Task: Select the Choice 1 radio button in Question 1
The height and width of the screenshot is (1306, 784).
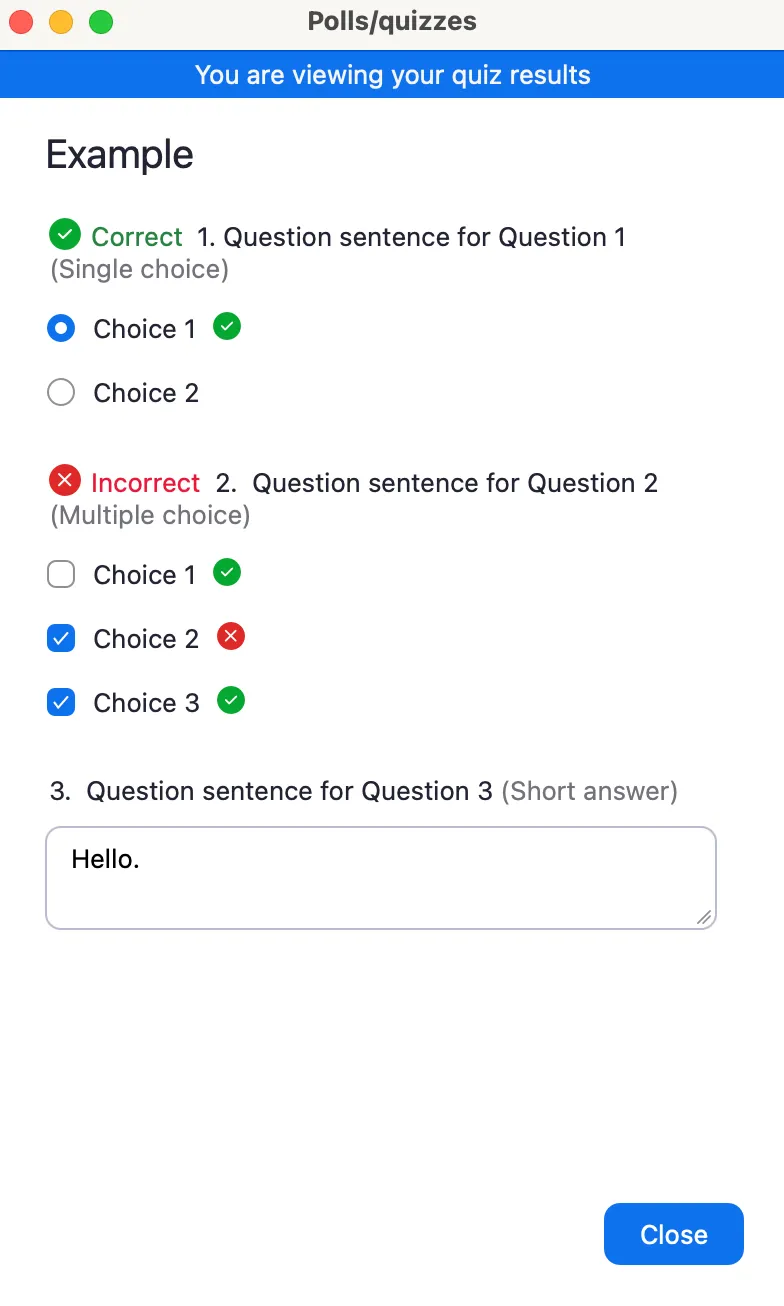Action: (x=61, y=328)
